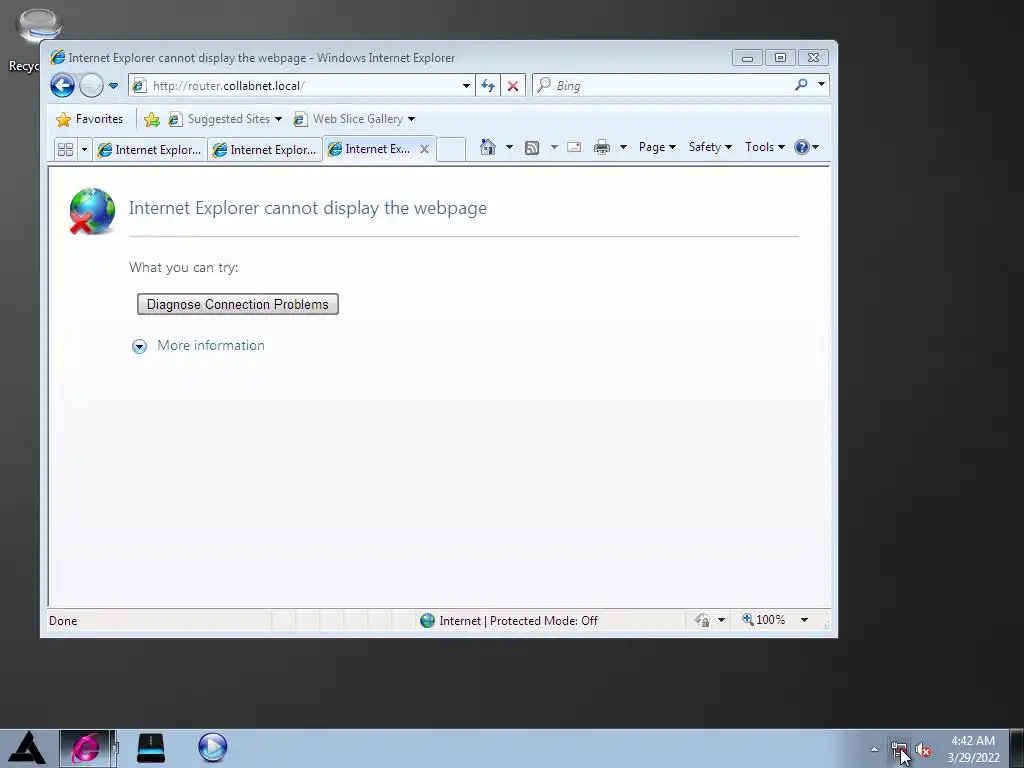Click the page icon in the address bar
The height and width of the screenshot is (768, 1024).
click(139, 86)
